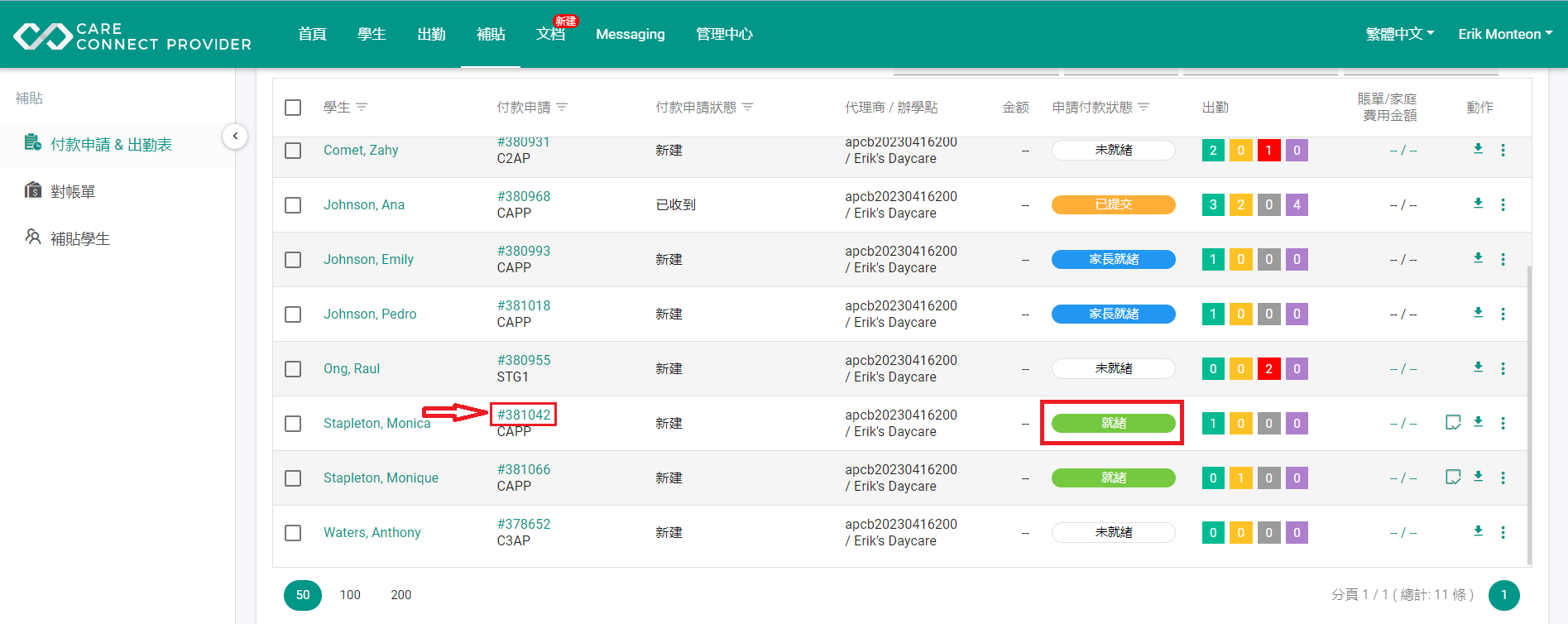Download Johnson, Pedro payment request

tap(1478, 313)
